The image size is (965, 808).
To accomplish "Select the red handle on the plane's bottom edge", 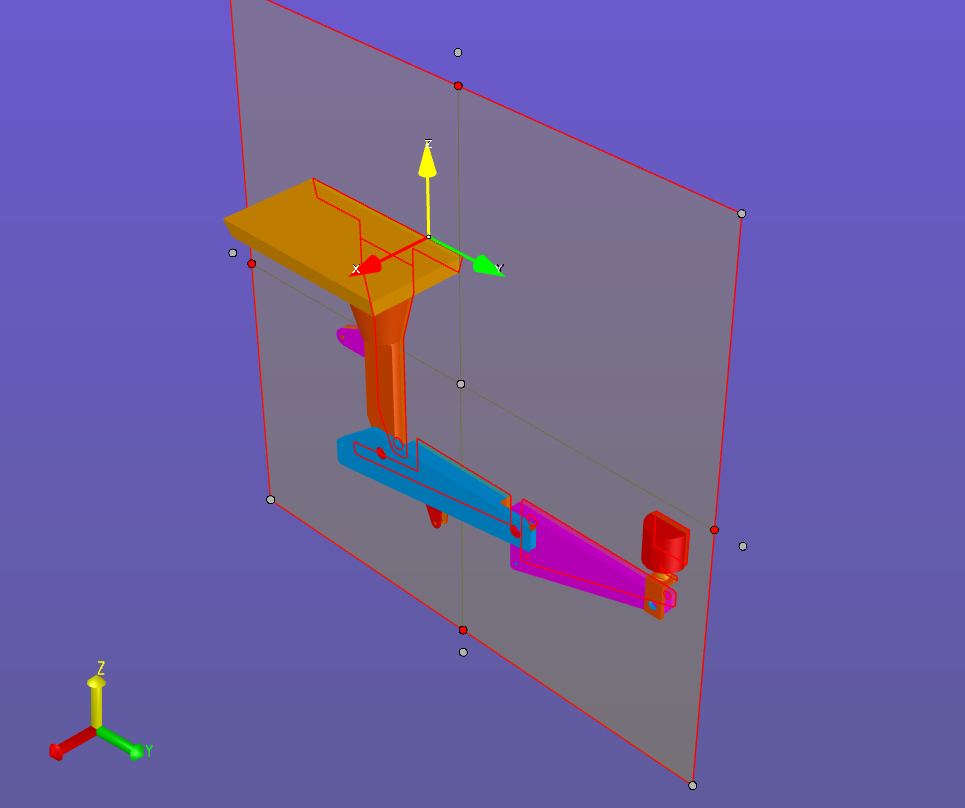I will click(463, 630).
